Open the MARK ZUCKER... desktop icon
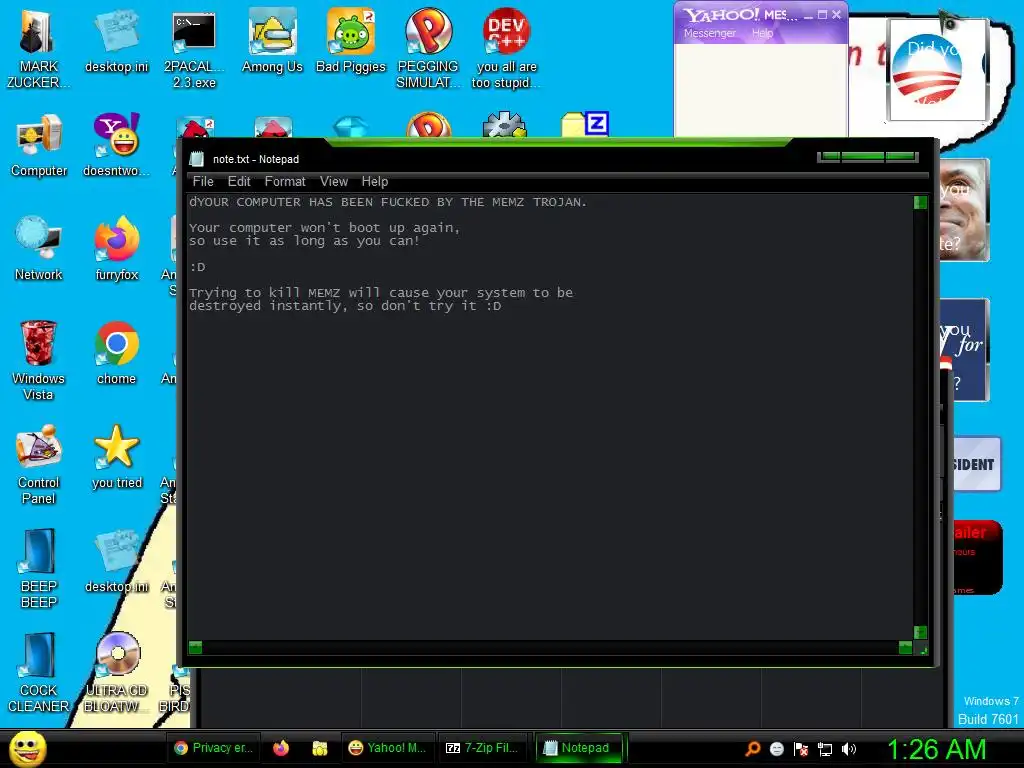Screen dimensions: 1024x768 (x=38, y=48)
